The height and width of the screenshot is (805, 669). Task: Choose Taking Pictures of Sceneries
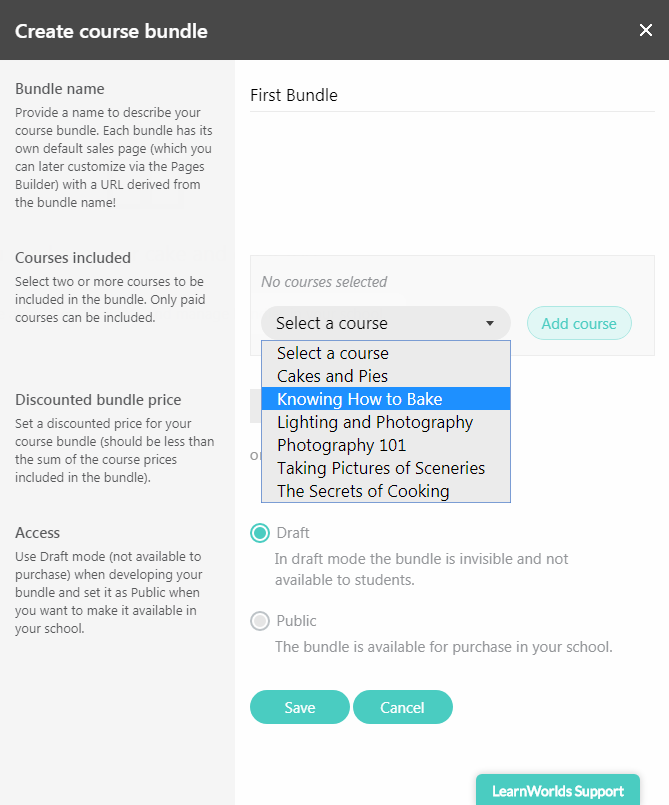pos(381,468)
